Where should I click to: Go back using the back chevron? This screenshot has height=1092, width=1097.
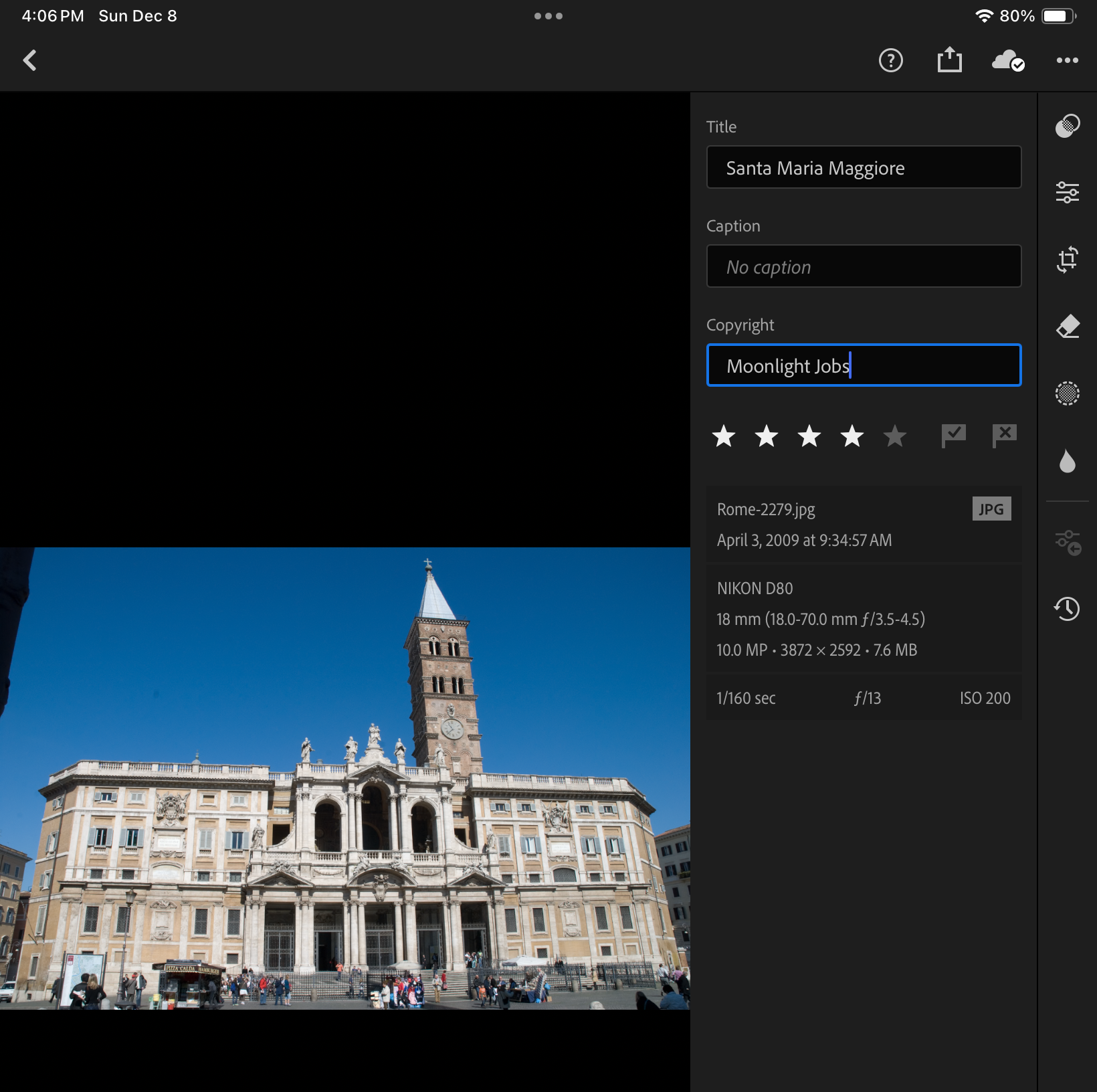point(30,61)
